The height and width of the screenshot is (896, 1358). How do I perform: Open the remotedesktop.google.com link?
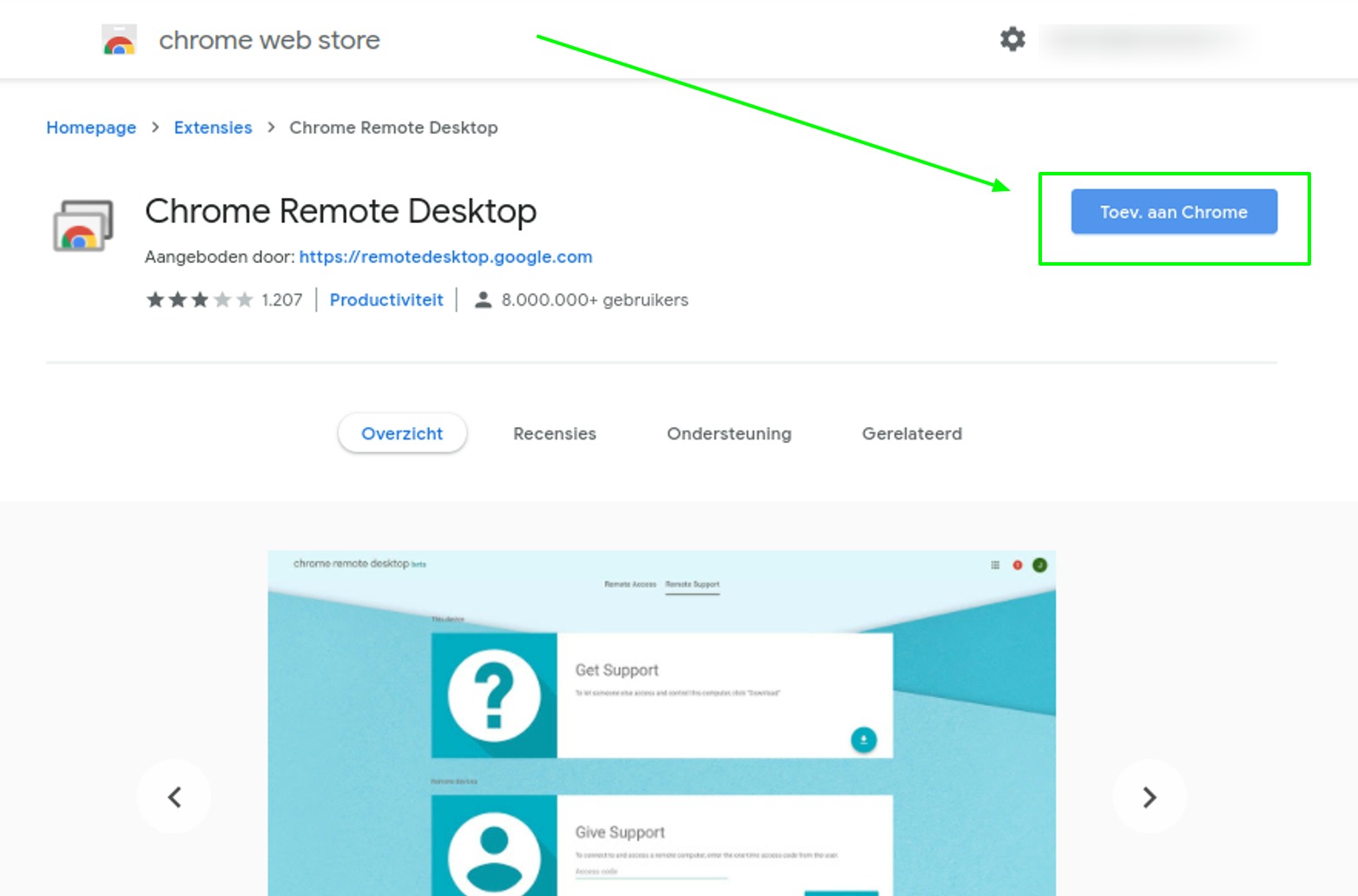445,257
